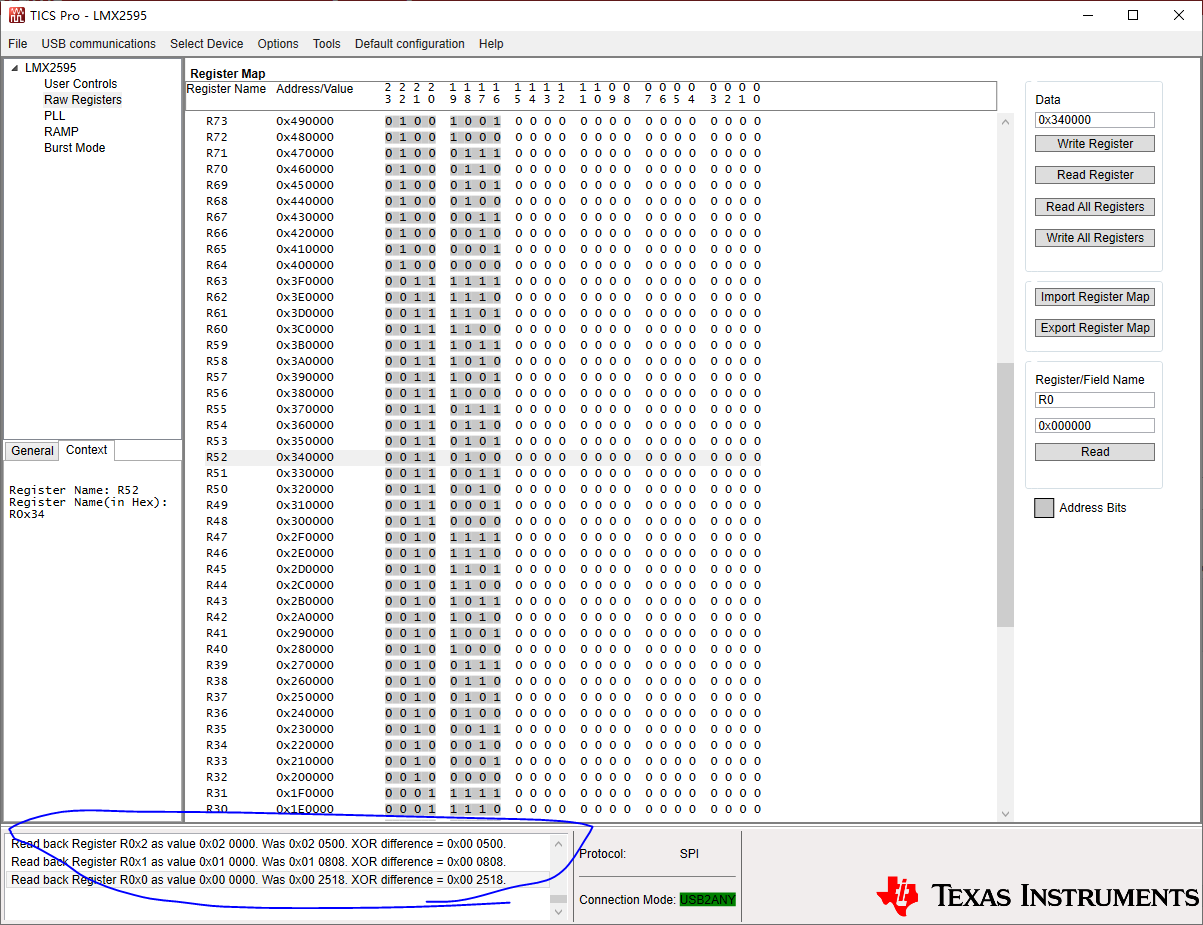Open the Burst Mode page
Screen dimensions: 1203x925
click(74, 148)
